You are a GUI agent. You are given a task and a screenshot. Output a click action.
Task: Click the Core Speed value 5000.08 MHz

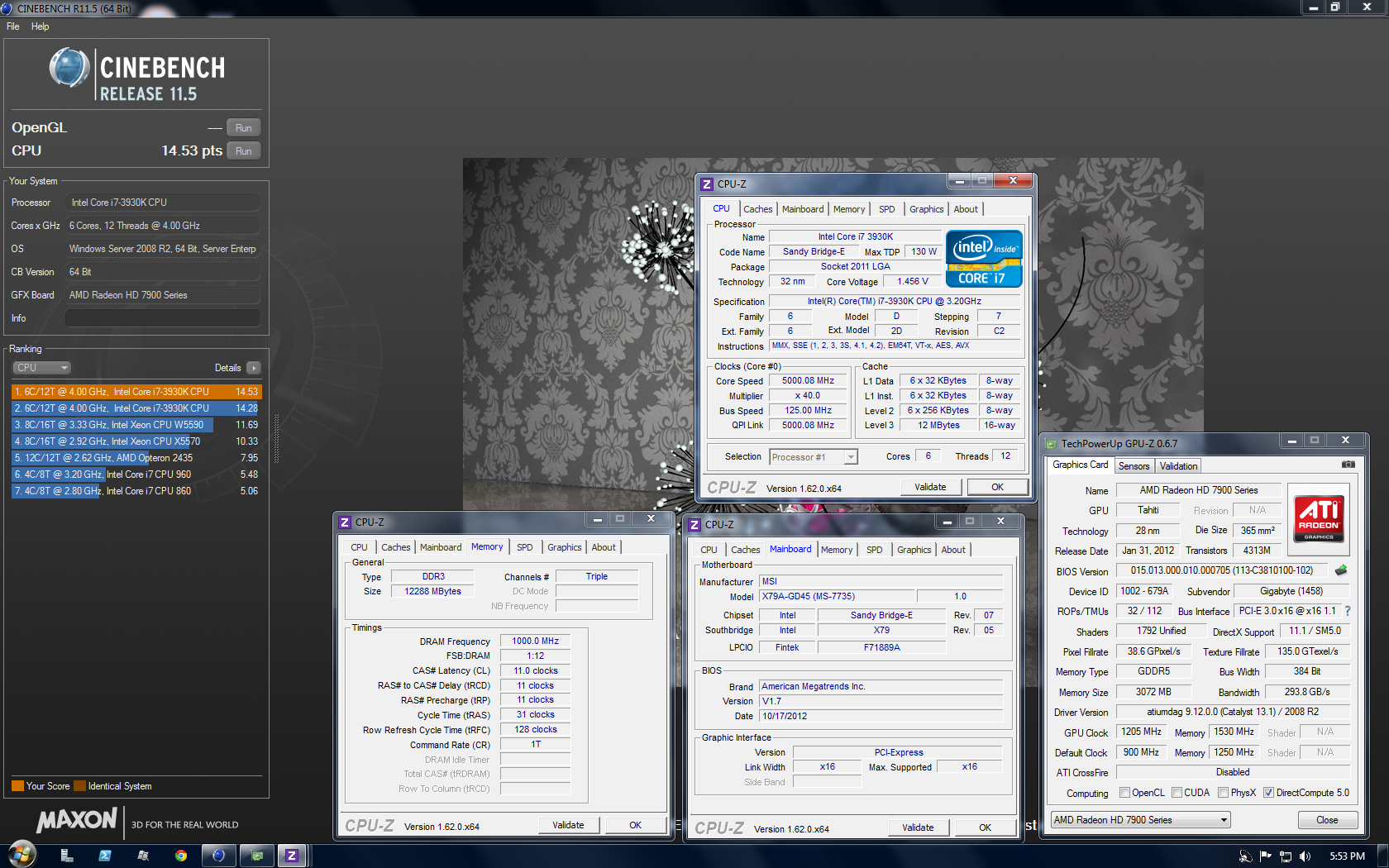(x=808, y=381)
